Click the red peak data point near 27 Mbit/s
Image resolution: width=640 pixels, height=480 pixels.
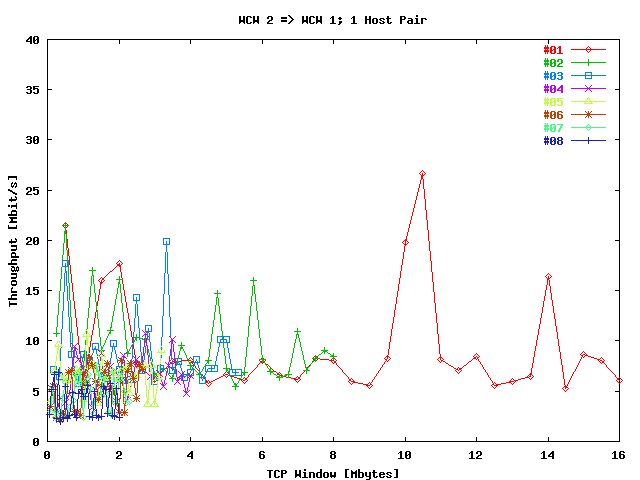tap(423, 174)
